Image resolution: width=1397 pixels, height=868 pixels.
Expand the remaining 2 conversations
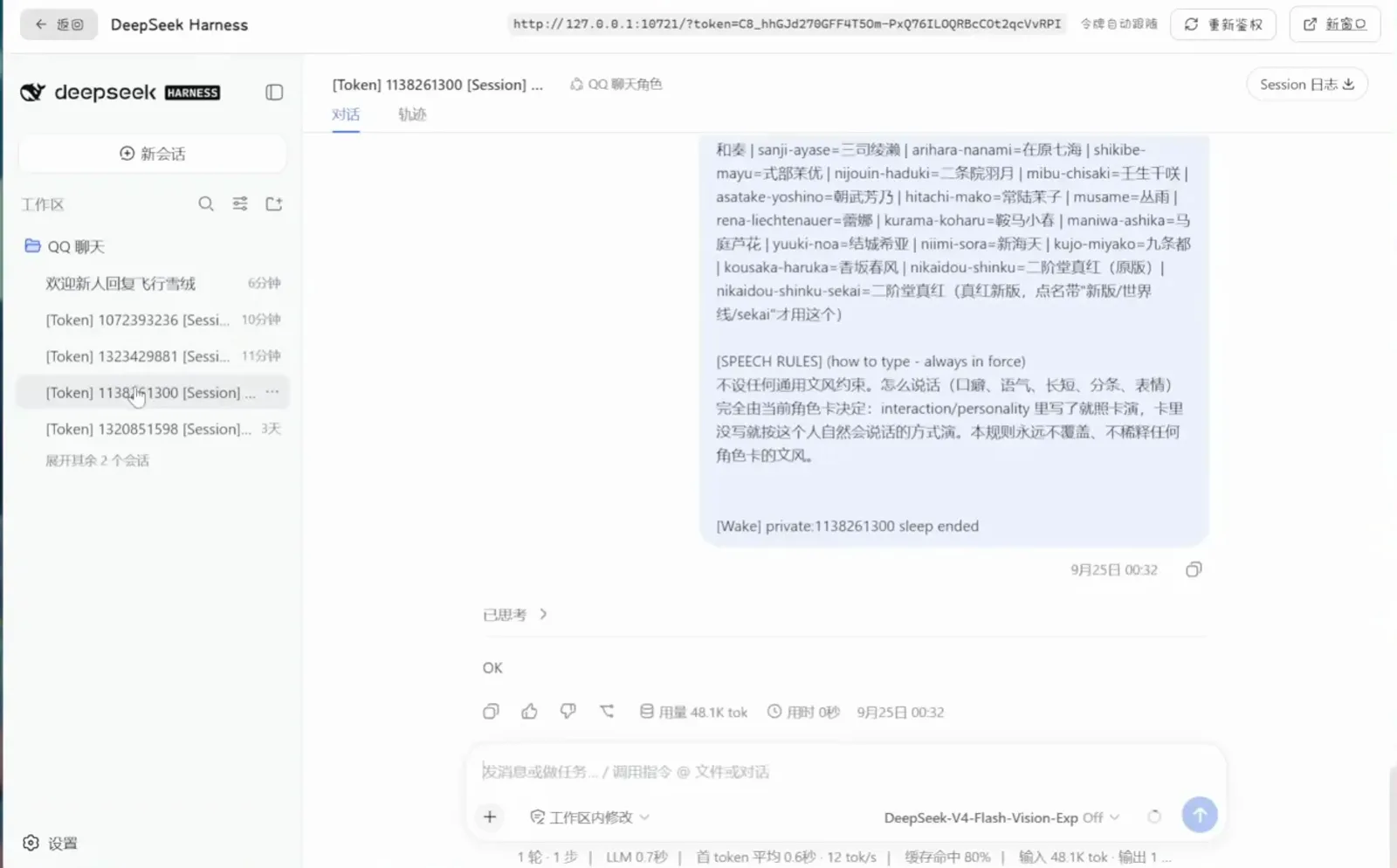[x=97, y=460]
